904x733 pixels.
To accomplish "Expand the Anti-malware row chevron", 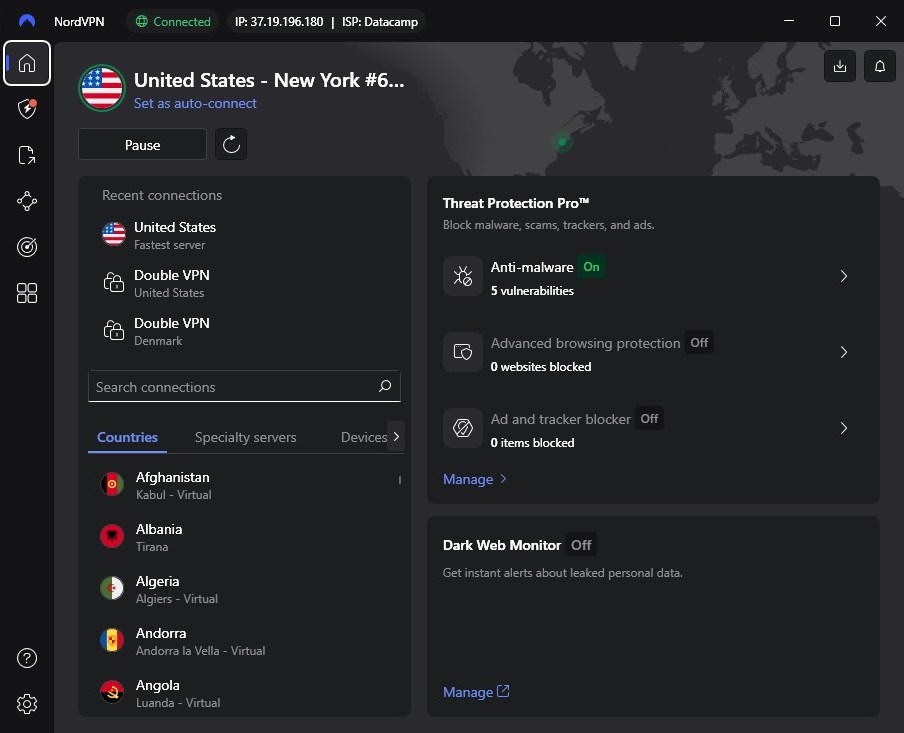I will 843,276.
